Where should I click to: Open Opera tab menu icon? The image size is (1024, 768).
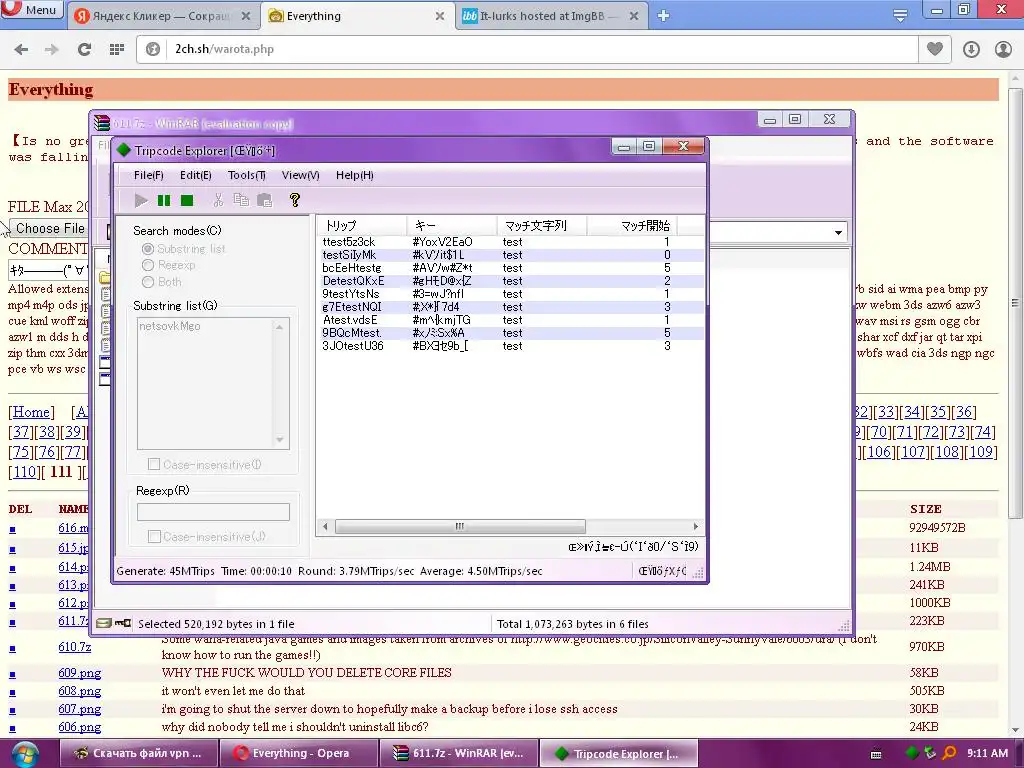(x=900, y=16)
